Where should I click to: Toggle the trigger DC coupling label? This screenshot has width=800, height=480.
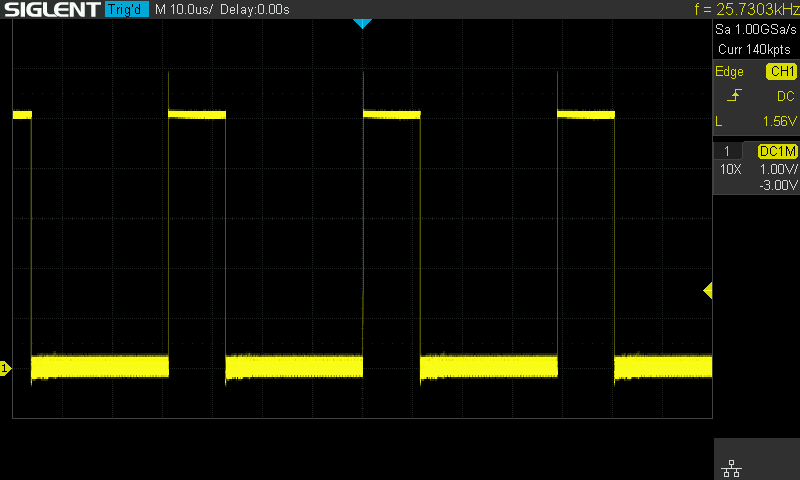[785, 96]
